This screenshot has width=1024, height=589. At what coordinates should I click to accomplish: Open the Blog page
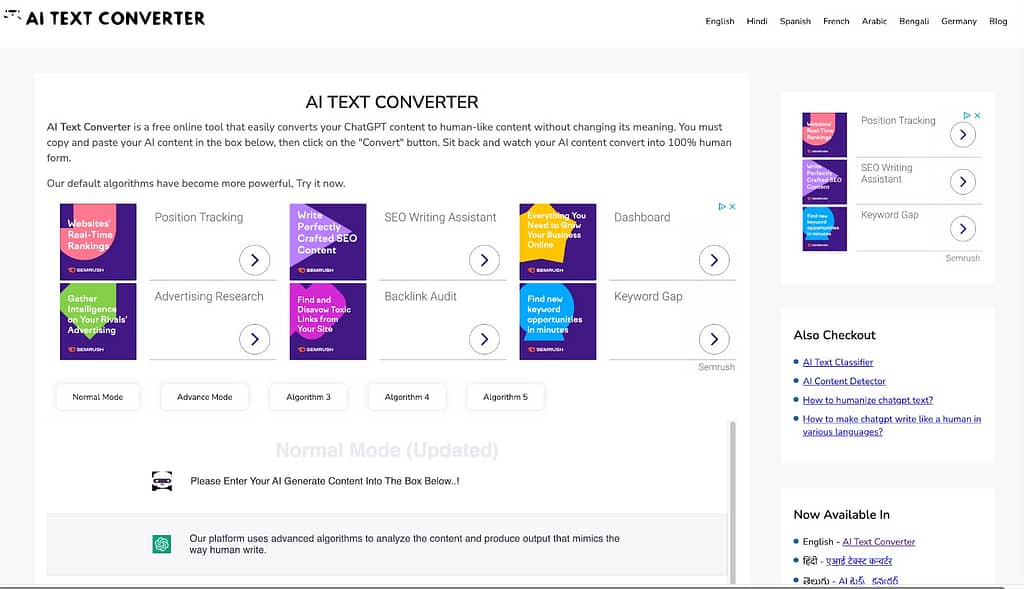point(998,21)
